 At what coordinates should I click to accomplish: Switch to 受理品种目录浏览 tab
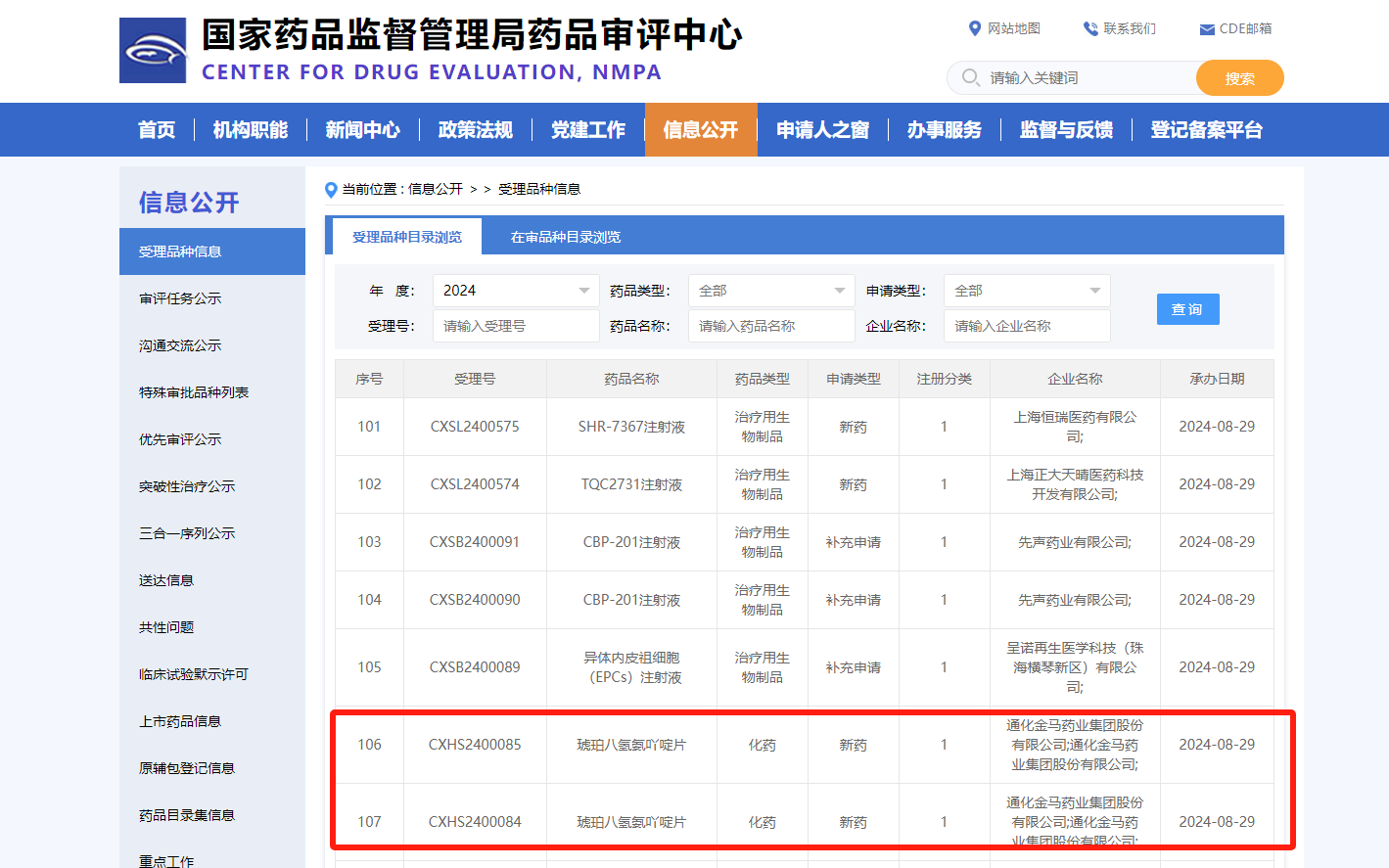point(407,237)
